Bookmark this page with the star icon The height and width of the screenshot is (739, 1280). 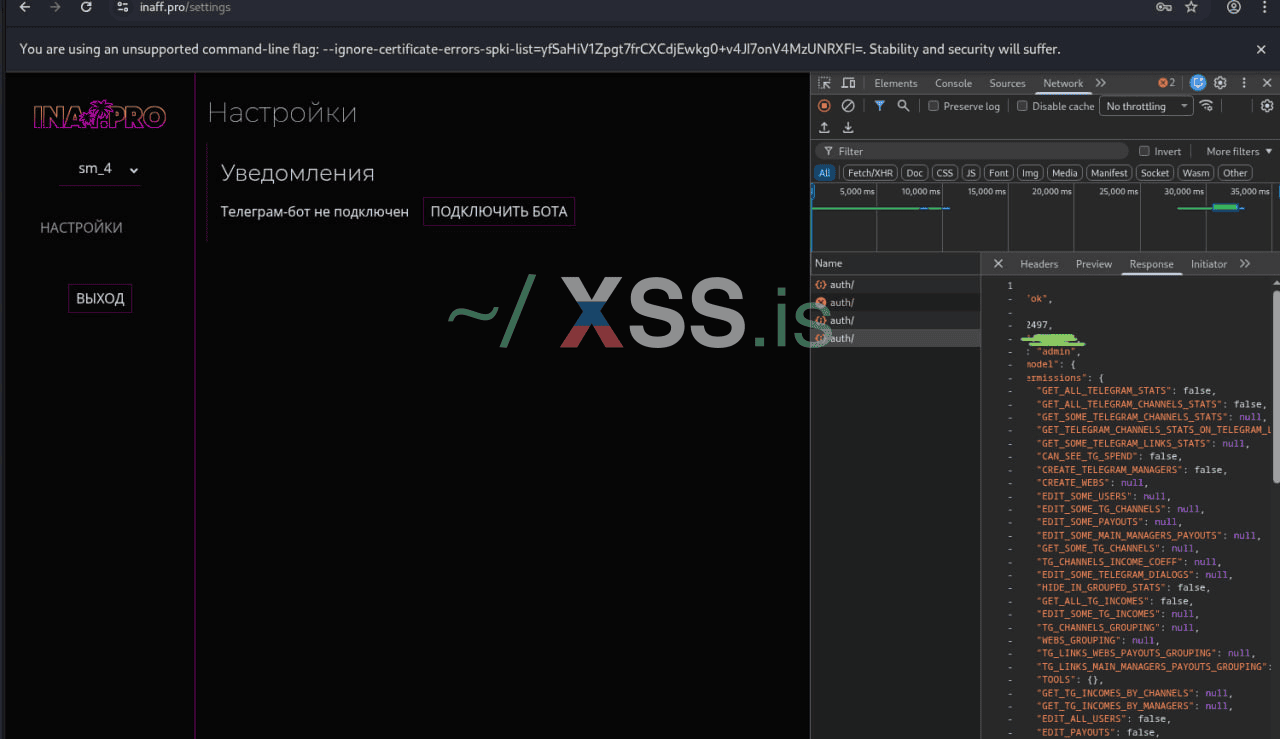[1191, 7]
